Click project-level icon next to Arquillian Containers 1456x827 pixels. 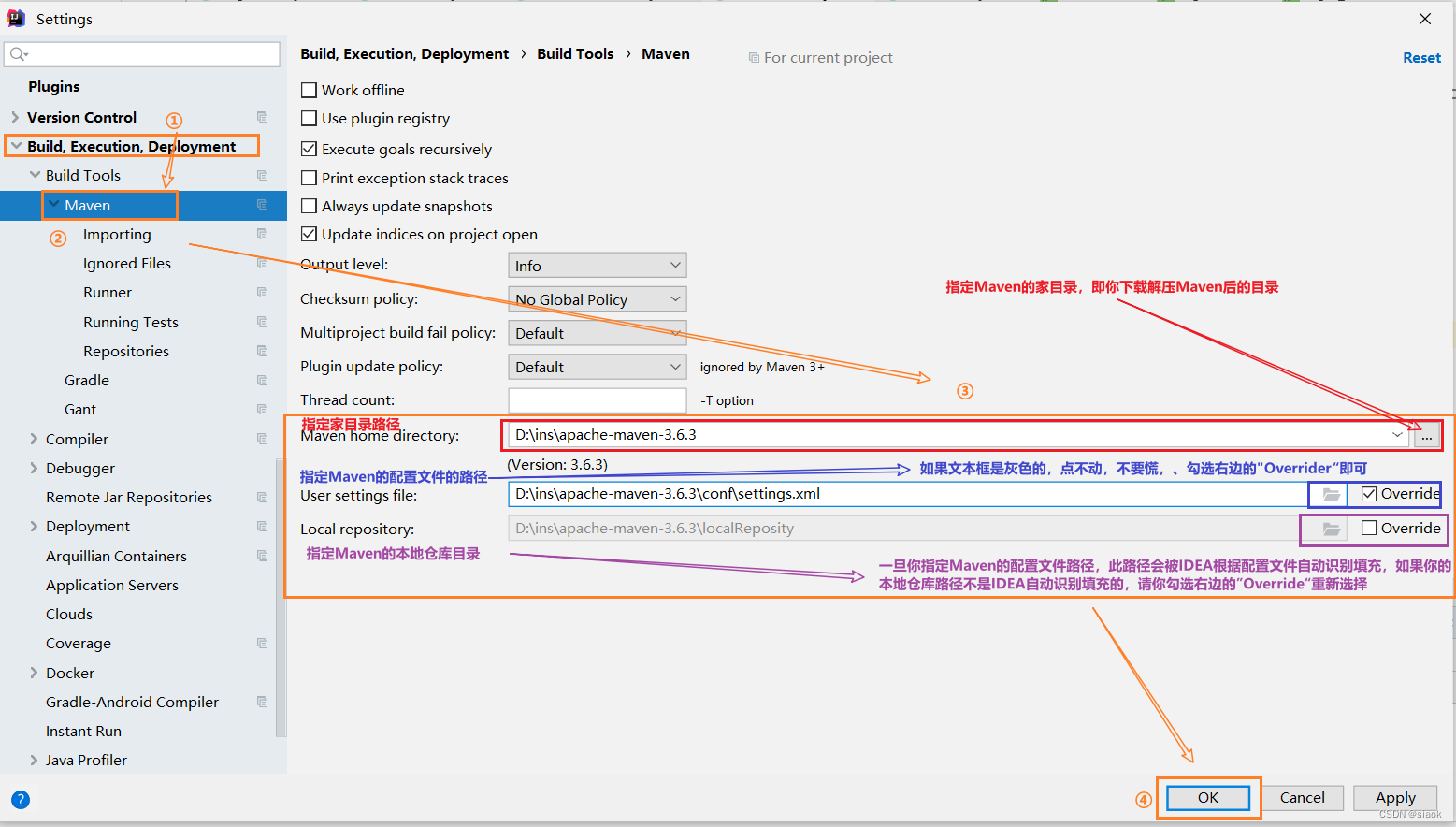(x=262, y=556)
